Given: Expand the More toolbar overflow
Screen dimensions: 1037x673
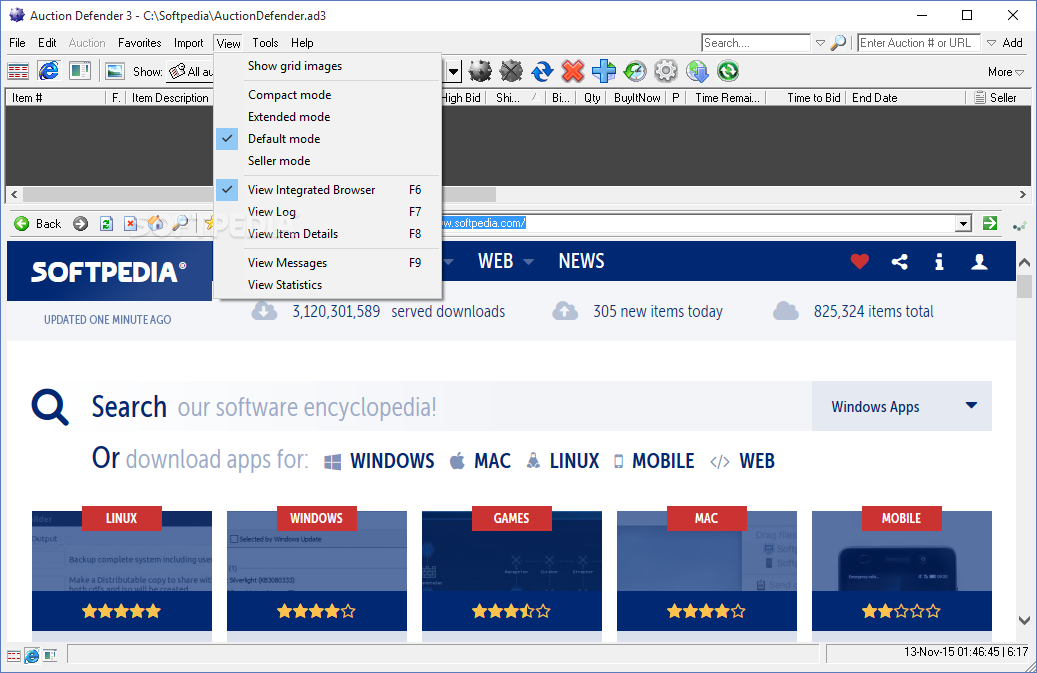Looking at the screenshot, I should 1005,72.
